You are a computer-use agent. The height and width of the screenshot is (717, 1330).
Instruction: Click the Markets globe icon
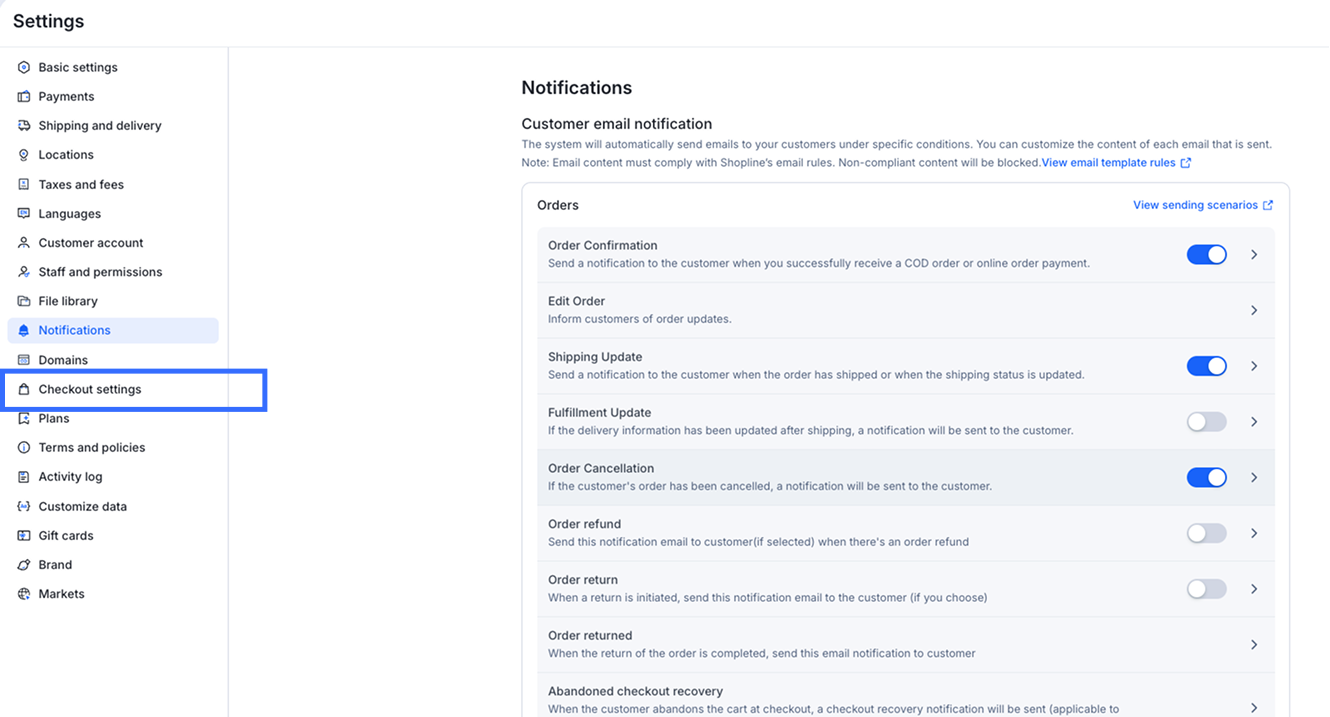coord(24,594)
